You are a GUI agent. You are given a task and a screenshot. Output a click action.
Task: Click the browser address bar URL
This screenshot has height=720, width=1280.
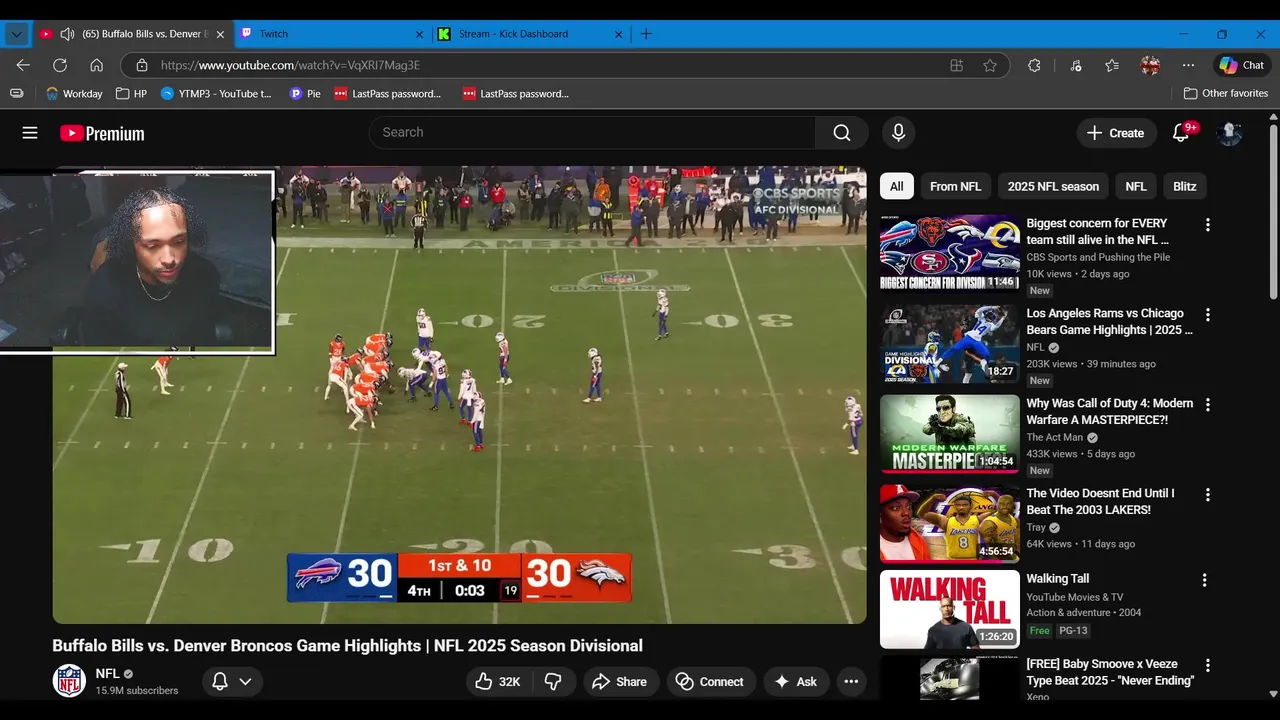point(290,65)
